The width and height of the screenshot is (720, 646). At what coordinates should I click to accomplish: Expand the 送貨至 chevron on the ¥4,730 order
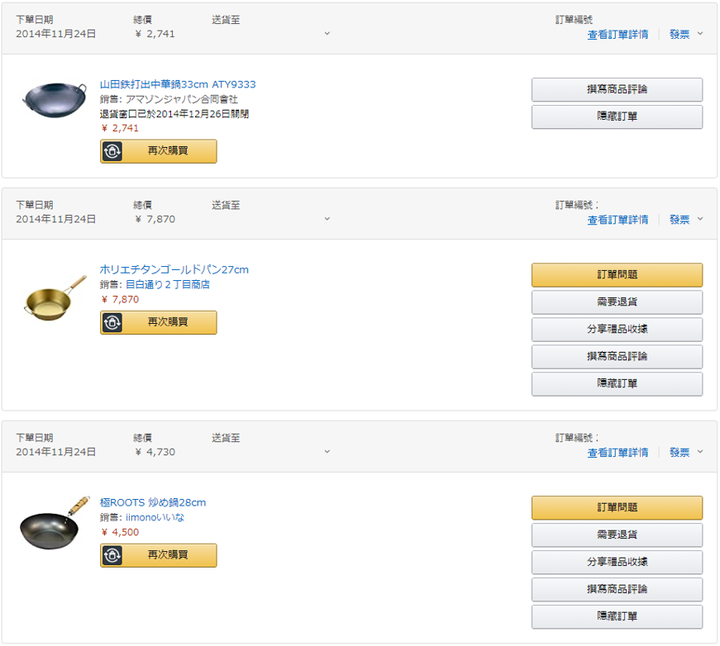327,452
